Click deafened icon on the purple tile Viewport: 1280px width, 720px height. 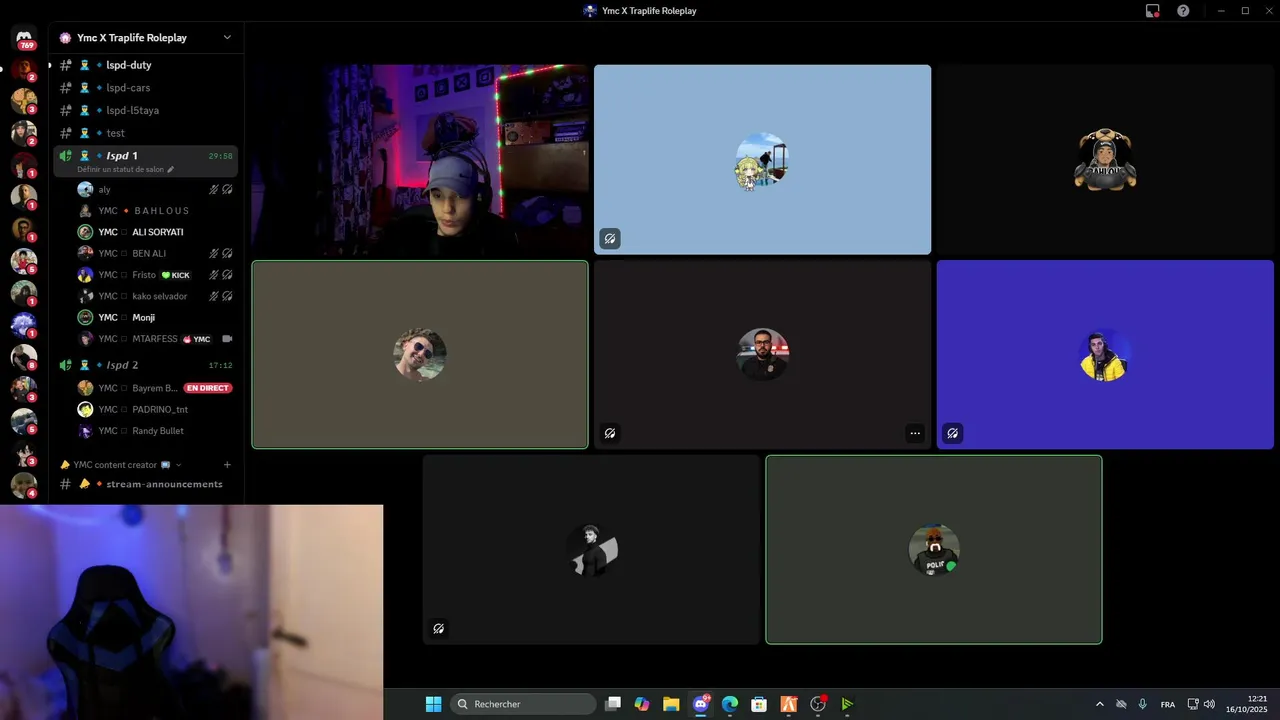[953, 433]
